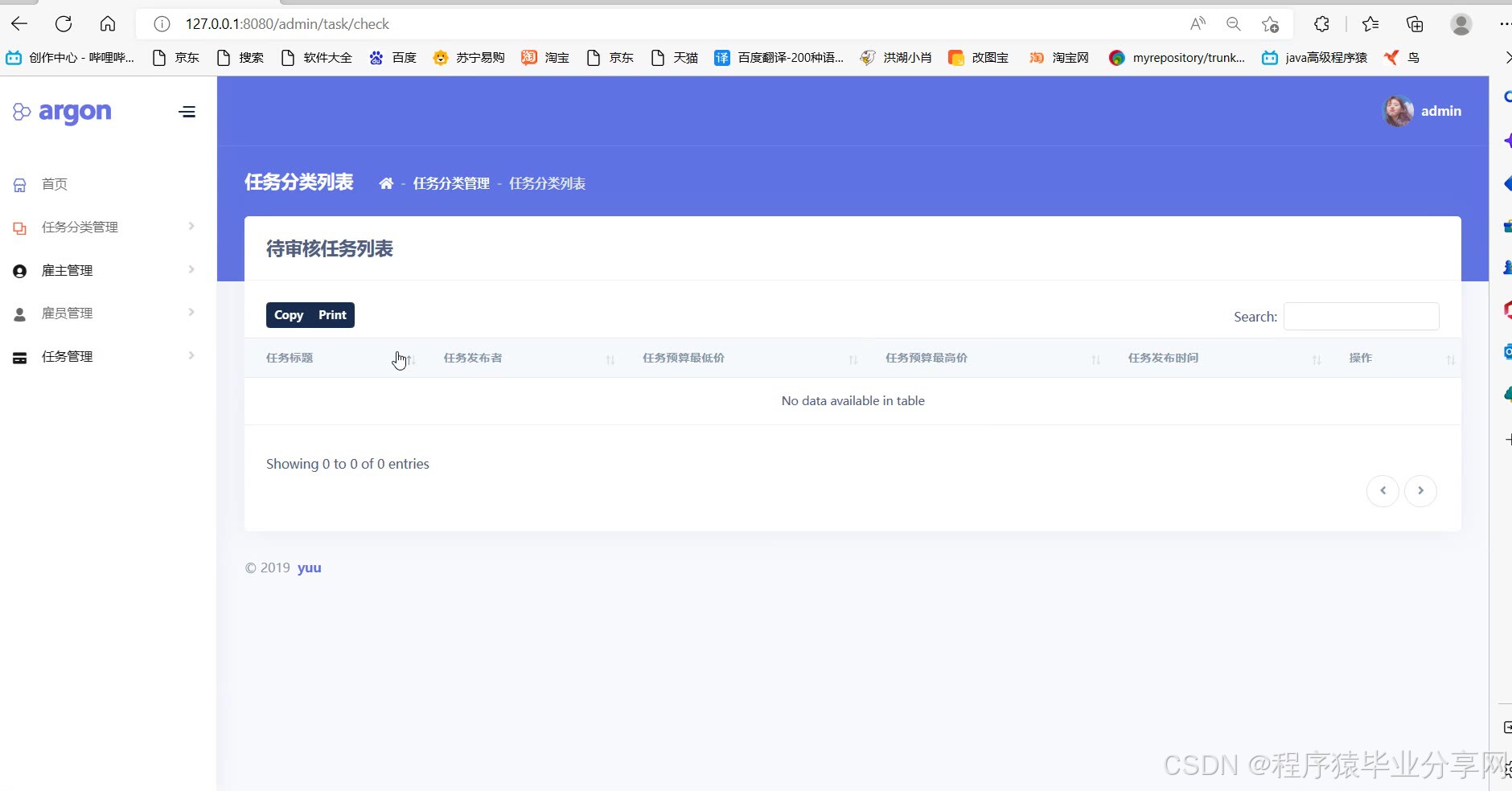The width and height of the screenshot is (1512, 791).
Task: Open 淘宝 bookmark
Action: coord(545,58)
